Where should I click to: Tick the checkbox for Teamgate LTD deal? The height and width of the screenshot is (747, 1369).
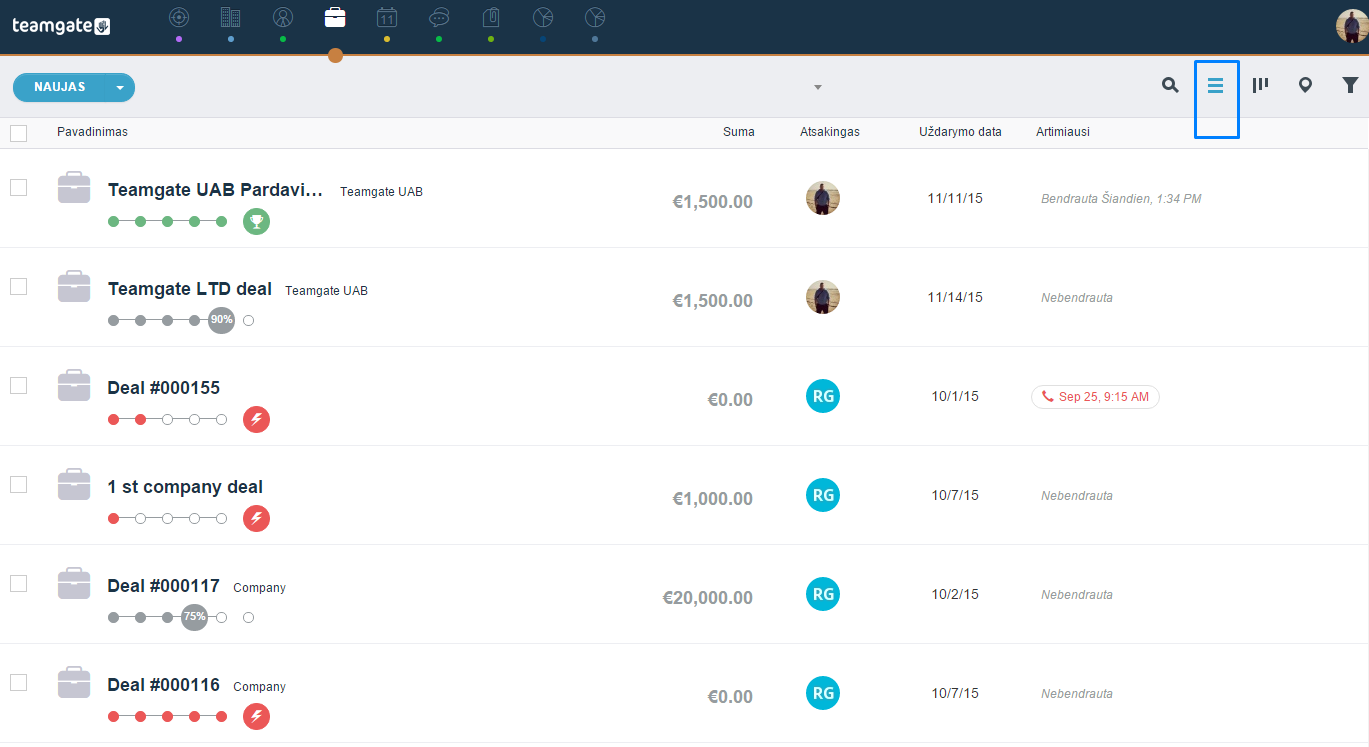(18, 287)
